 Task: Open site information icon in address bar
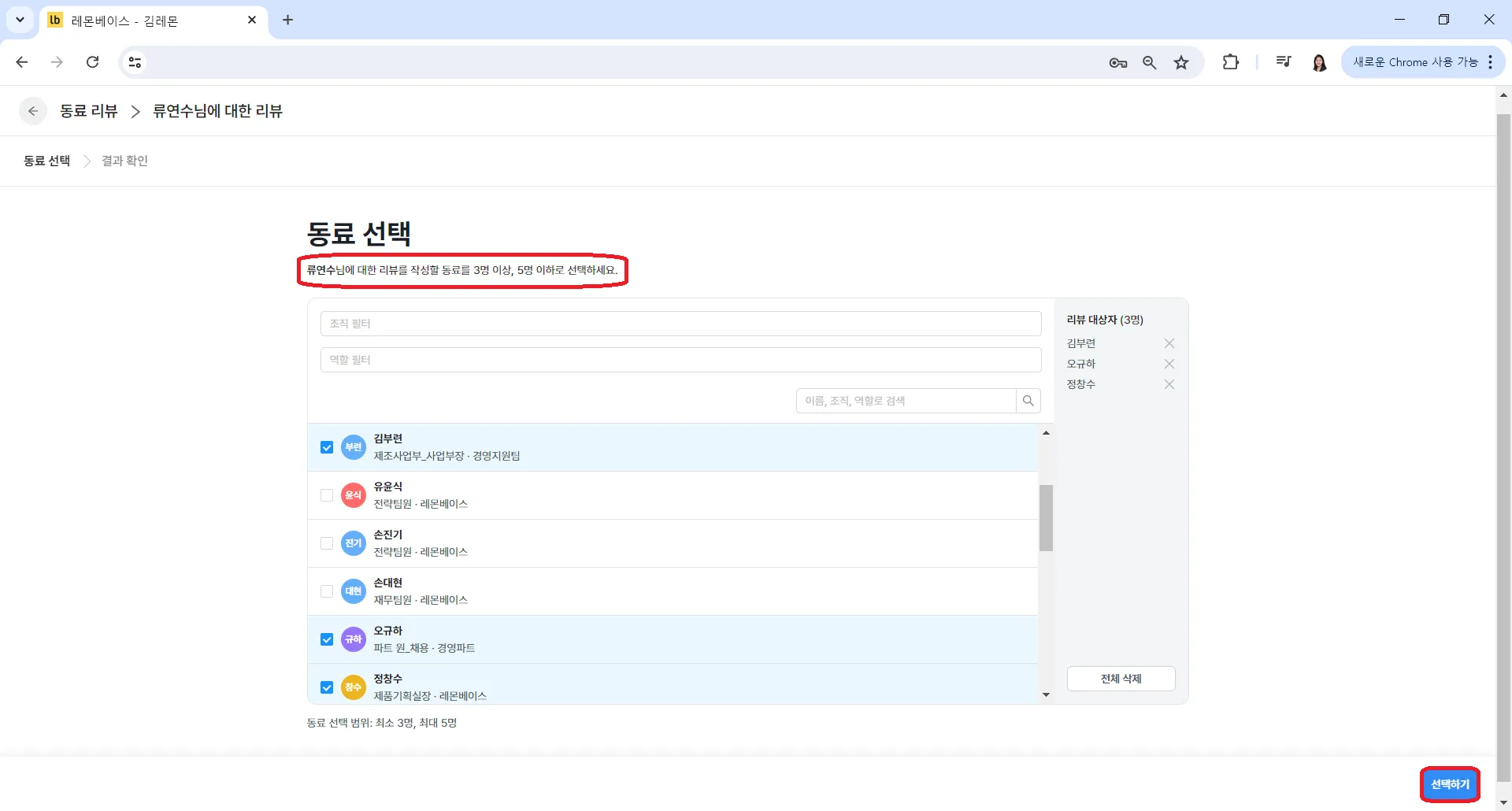click(x=135, y=62)
